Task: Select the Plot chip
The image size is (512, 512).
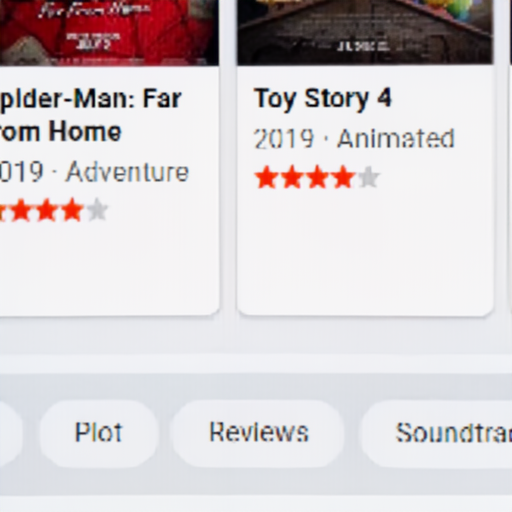Action: 98,433
